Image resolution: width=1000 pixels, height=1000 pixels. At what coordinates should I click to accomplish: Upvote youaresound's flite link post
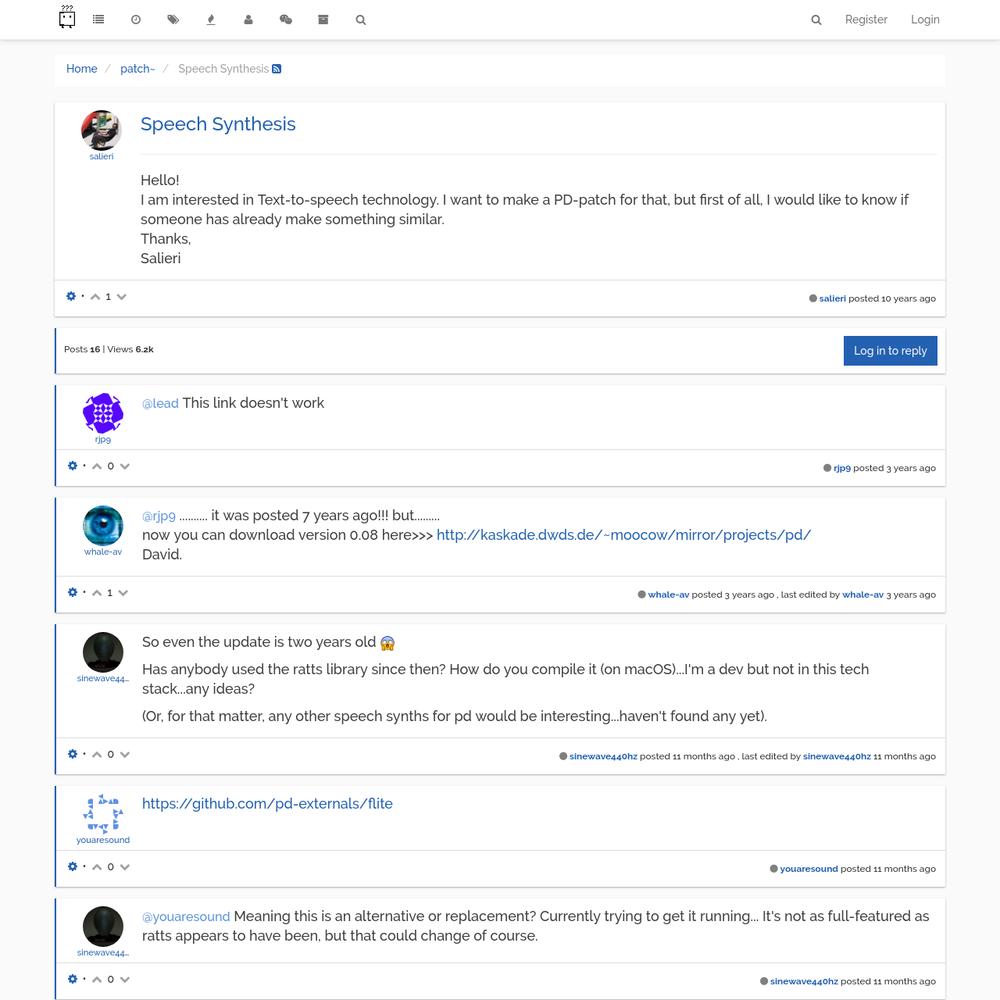(97, 867)
